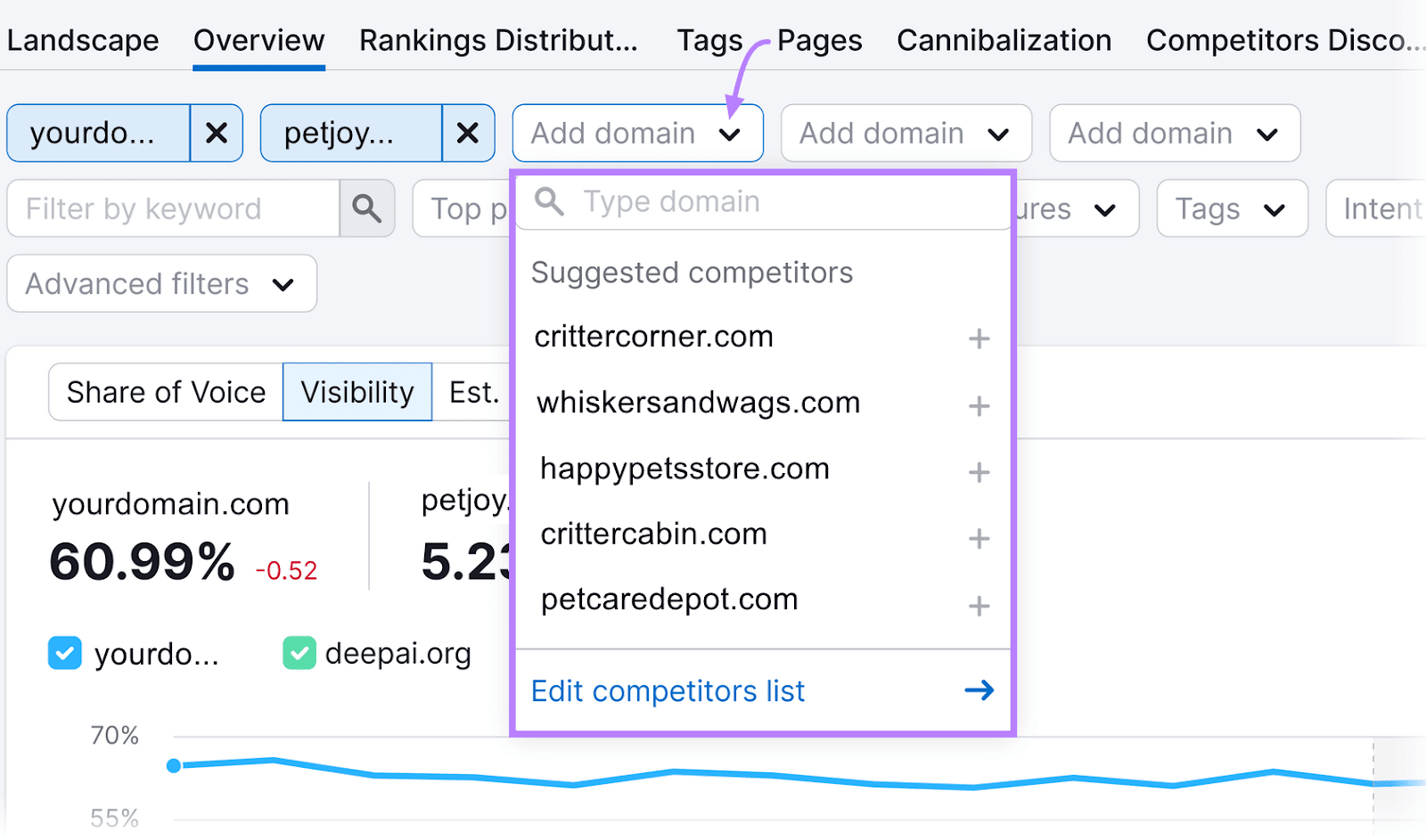Switch to the Landscape tab
This screenshot has height=840, width=1426.
[83, 39]
